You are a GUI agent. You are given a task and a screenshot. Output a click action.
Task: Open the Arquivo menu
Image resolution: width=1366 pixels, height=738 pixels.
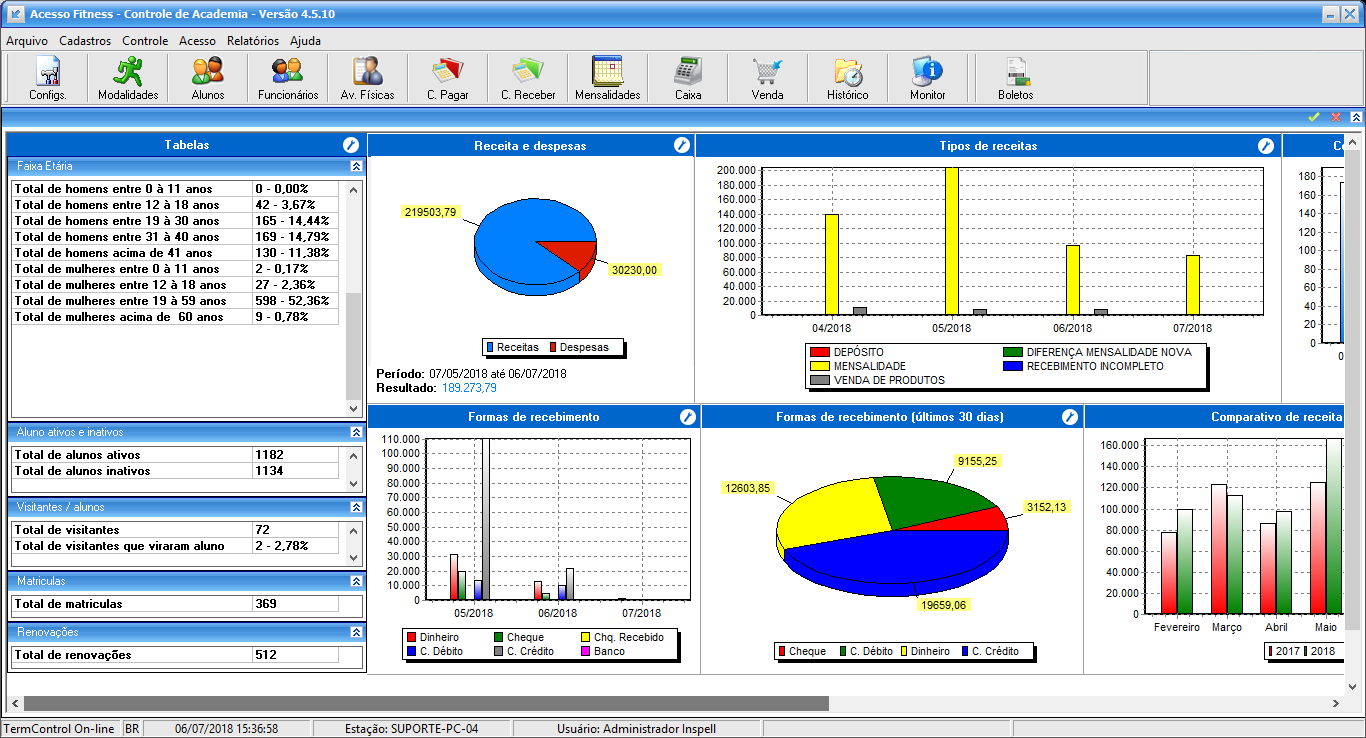[x=27, y=41]
